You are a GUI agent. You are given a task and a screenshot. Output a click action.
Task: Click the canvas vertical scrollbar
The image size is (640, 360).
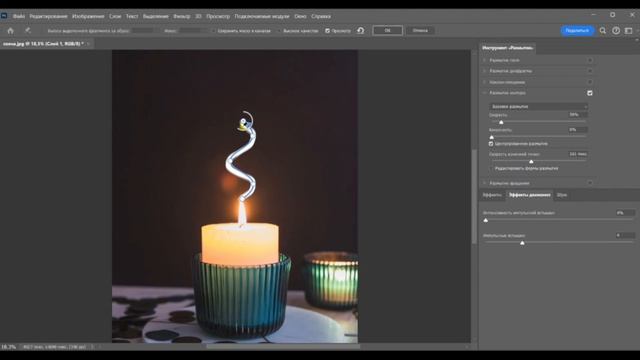(474, 197)
